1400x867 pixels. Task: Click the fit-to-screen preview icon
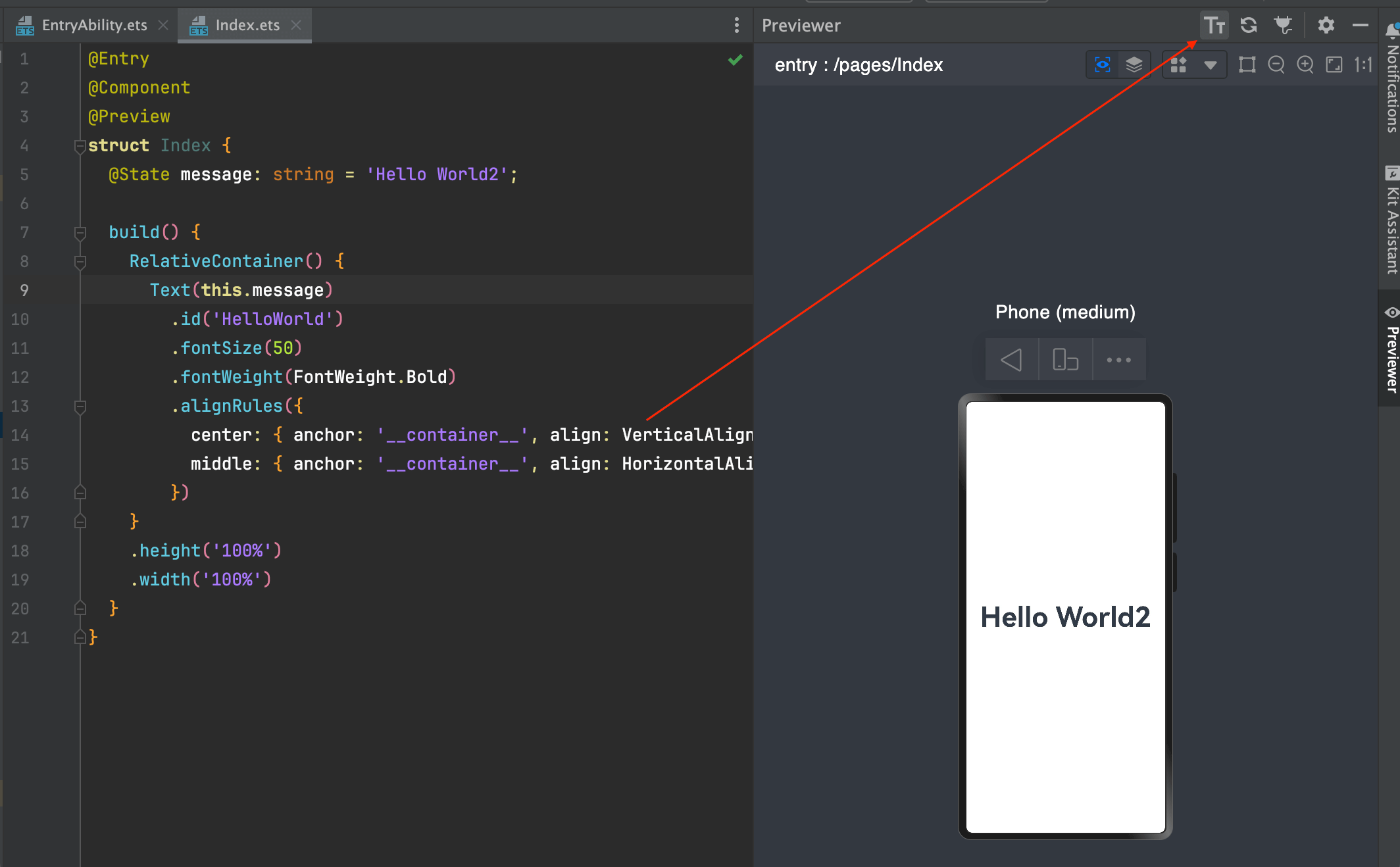[x=1334, y=64]
